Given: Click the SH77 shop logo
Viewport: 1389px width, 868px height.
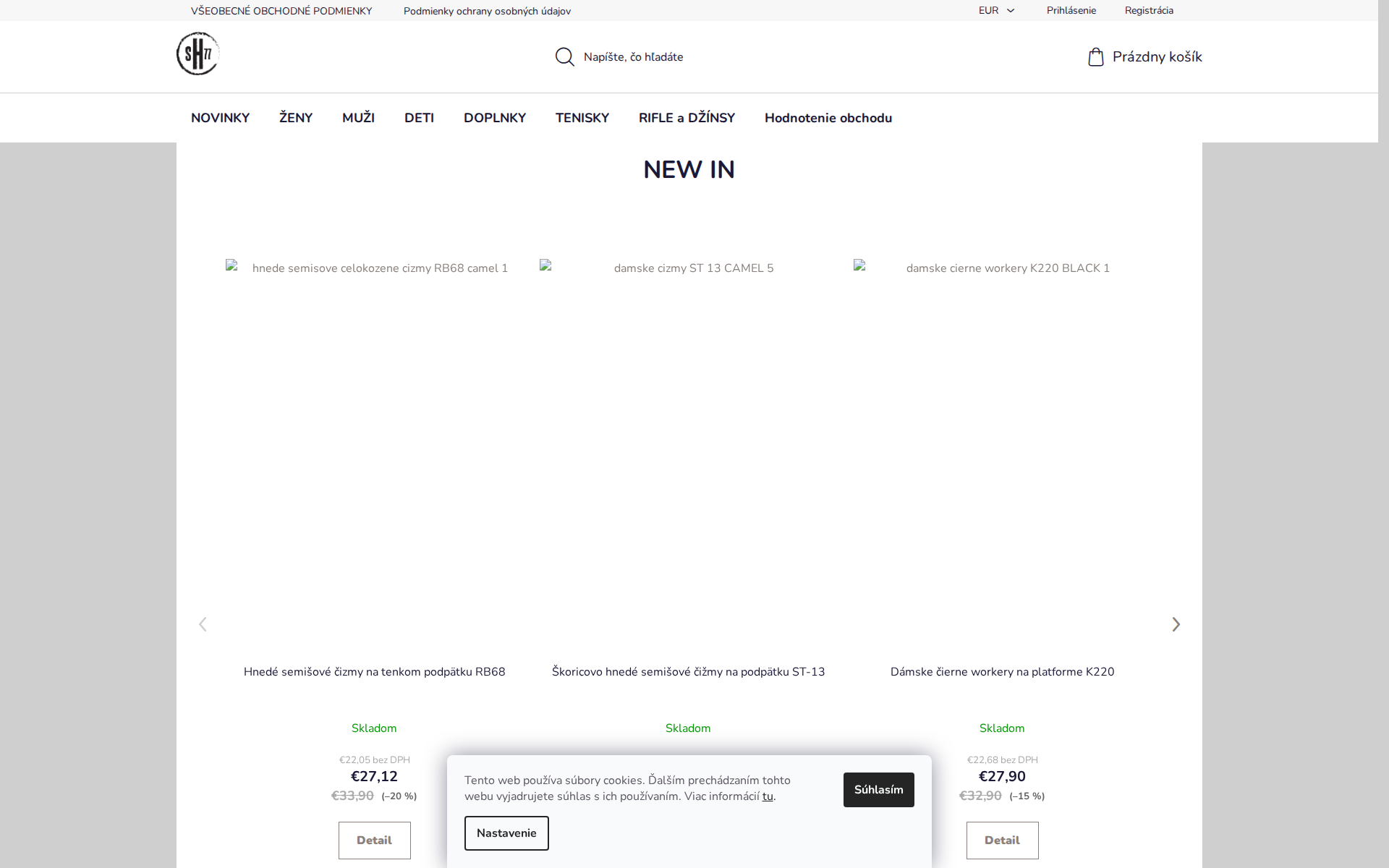Looking at the screenshot, I should tap(197, 54).
